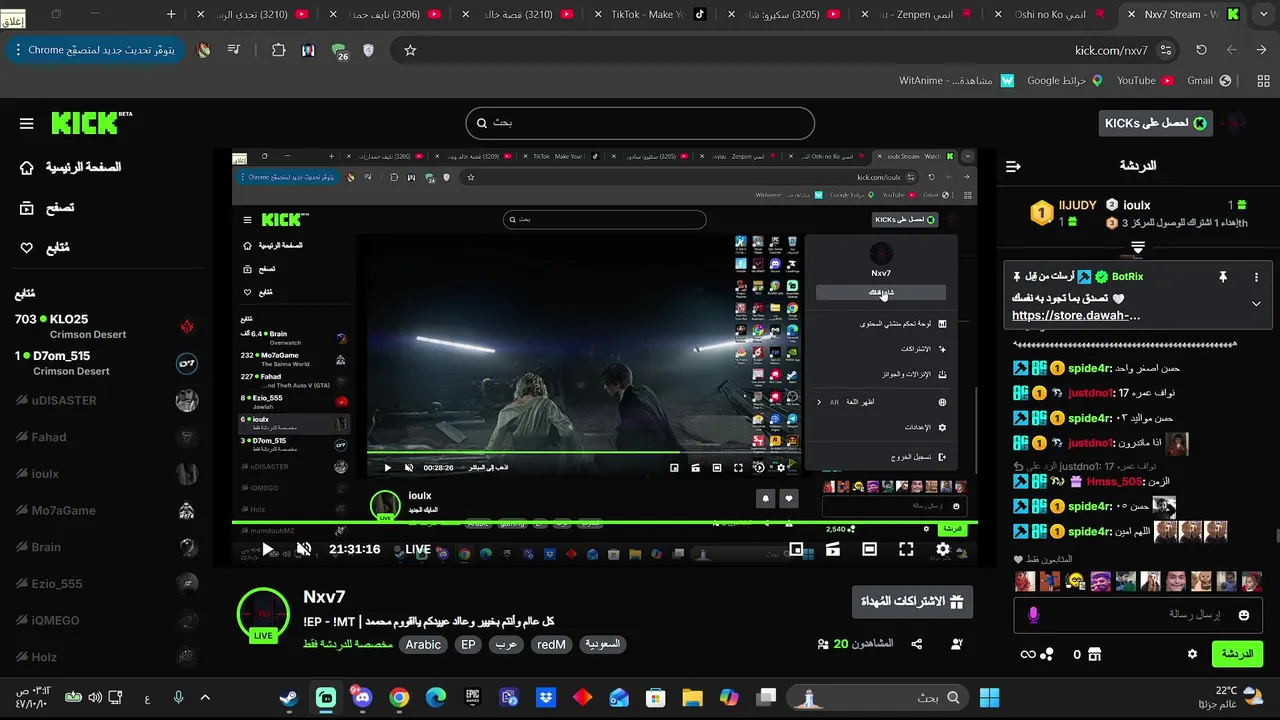
Task: Open uDISASTER channel in sidebar
Action: pyautogui.click(x=106, y=401)
